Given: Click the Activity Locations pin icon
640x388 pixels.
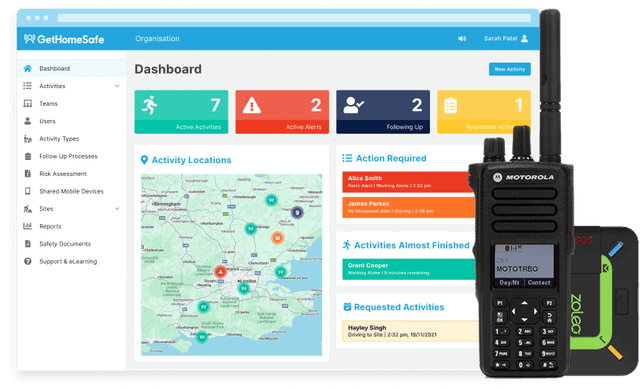Looking at the screenshot, I should click(x=144, y=160).
